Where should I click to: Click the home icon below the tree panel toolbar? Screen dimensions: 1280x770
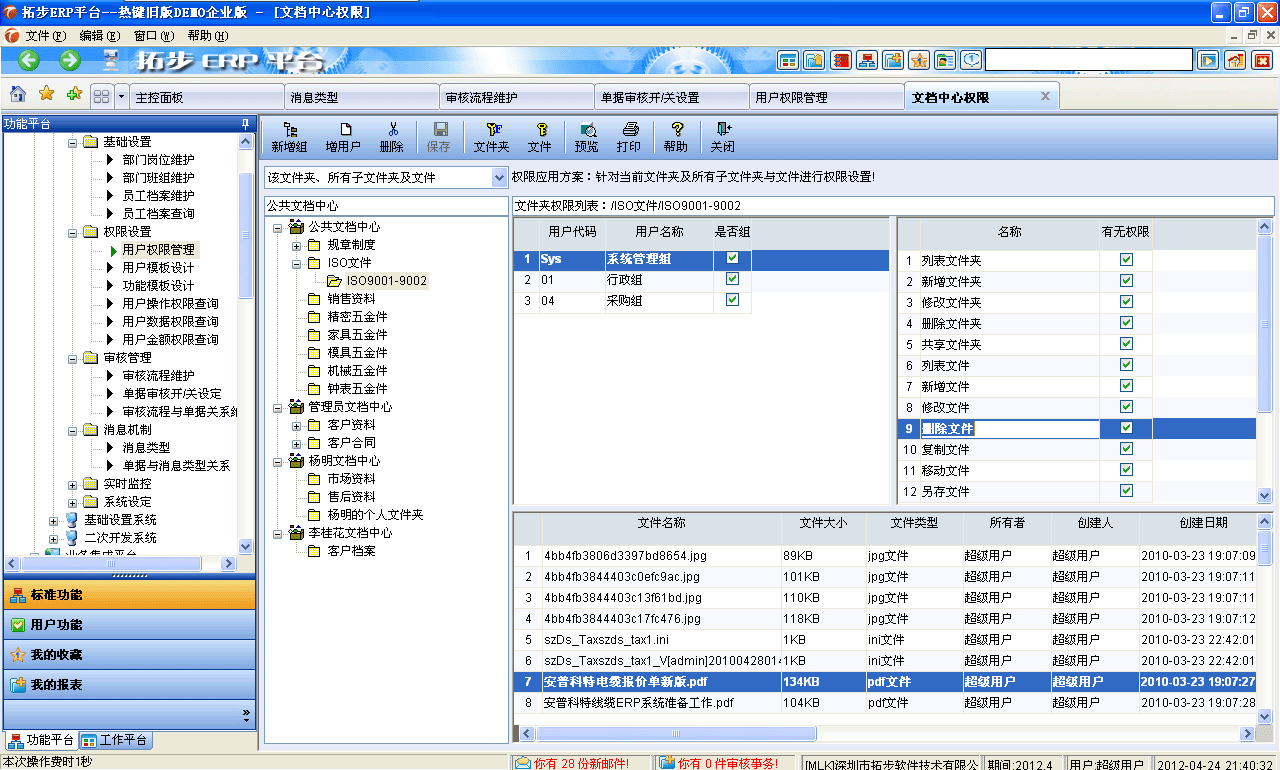click(17, 94)
